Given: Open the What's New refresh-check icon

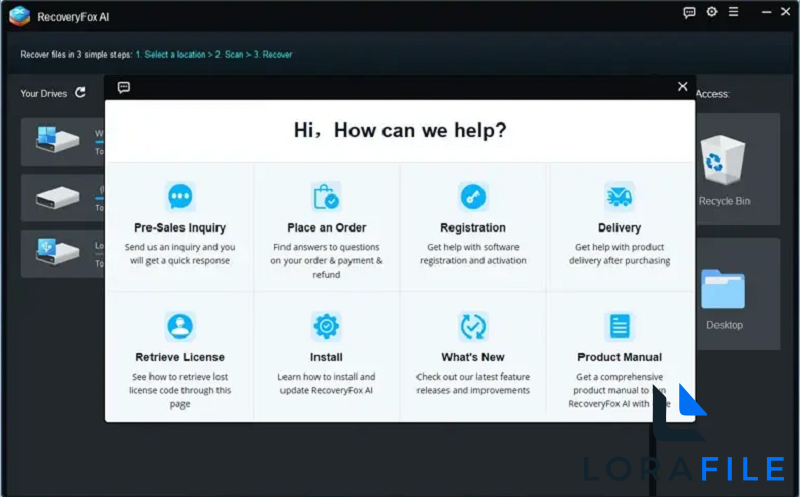Looking at the screenshot, I should coord(473,326).
